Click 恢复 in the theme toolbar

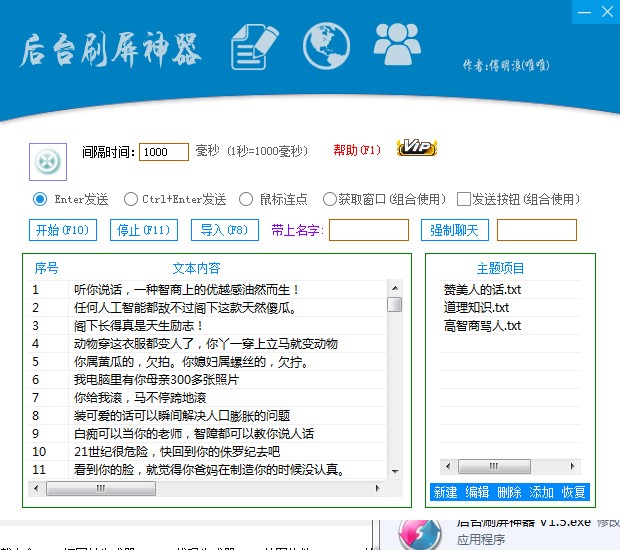tap(573, 492)
